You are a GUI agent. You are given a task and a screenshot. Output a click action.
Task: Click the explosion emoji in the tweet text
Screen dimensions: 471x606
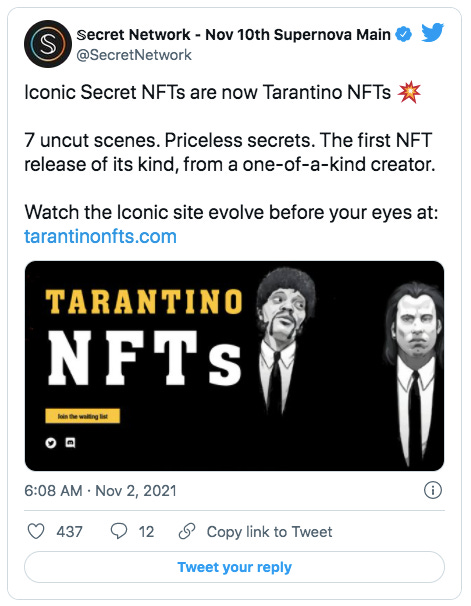pyautogui.click(x=409, y=92)
